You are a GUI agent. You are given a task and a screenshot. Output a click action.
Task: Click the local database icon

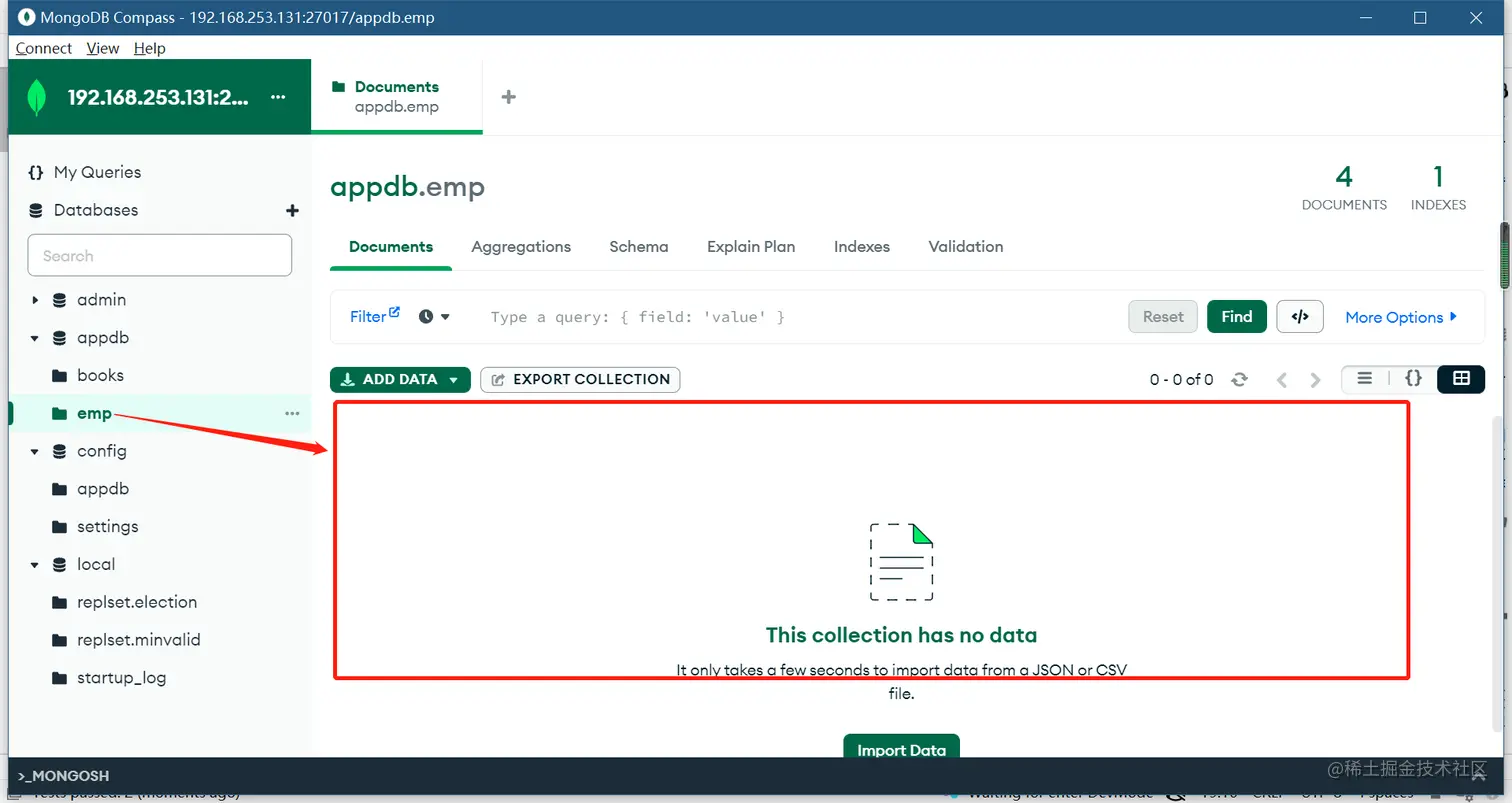click(60, 564)
